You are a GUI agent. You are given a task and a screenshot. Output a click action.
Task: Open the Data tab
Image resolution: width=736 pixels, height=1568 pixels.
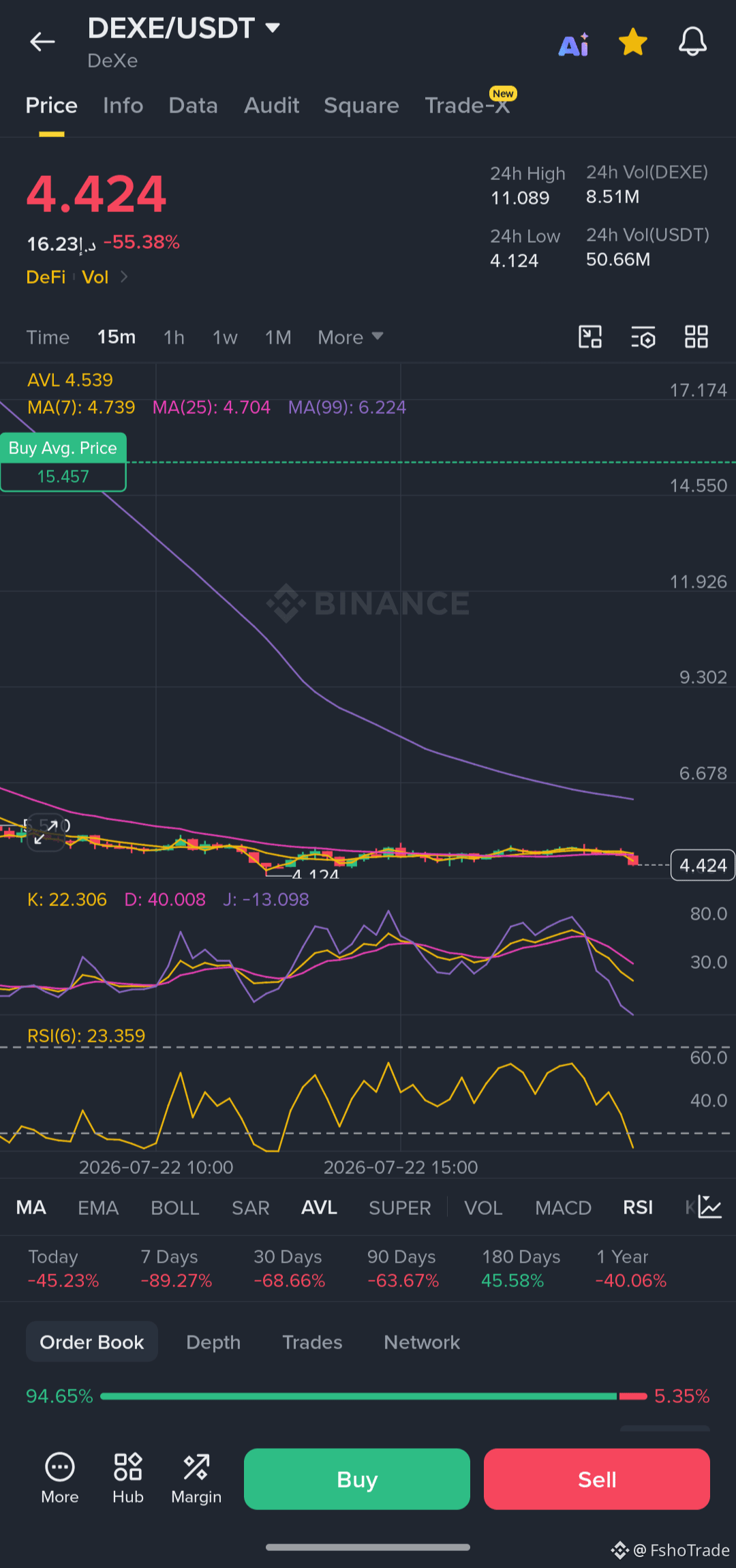(193, 106)
